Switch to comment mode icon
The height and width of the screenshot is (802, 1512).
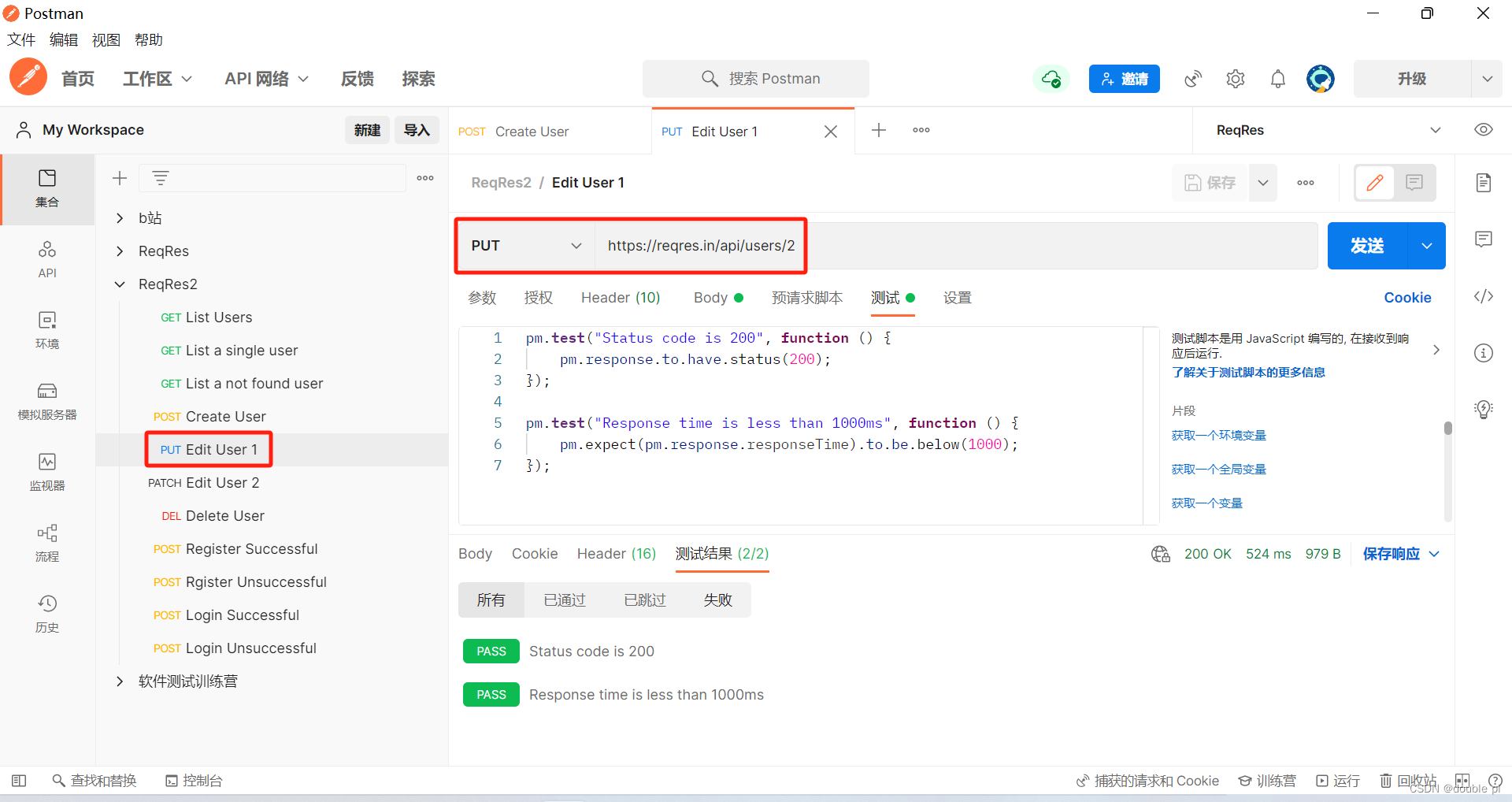click(1414, 183)
